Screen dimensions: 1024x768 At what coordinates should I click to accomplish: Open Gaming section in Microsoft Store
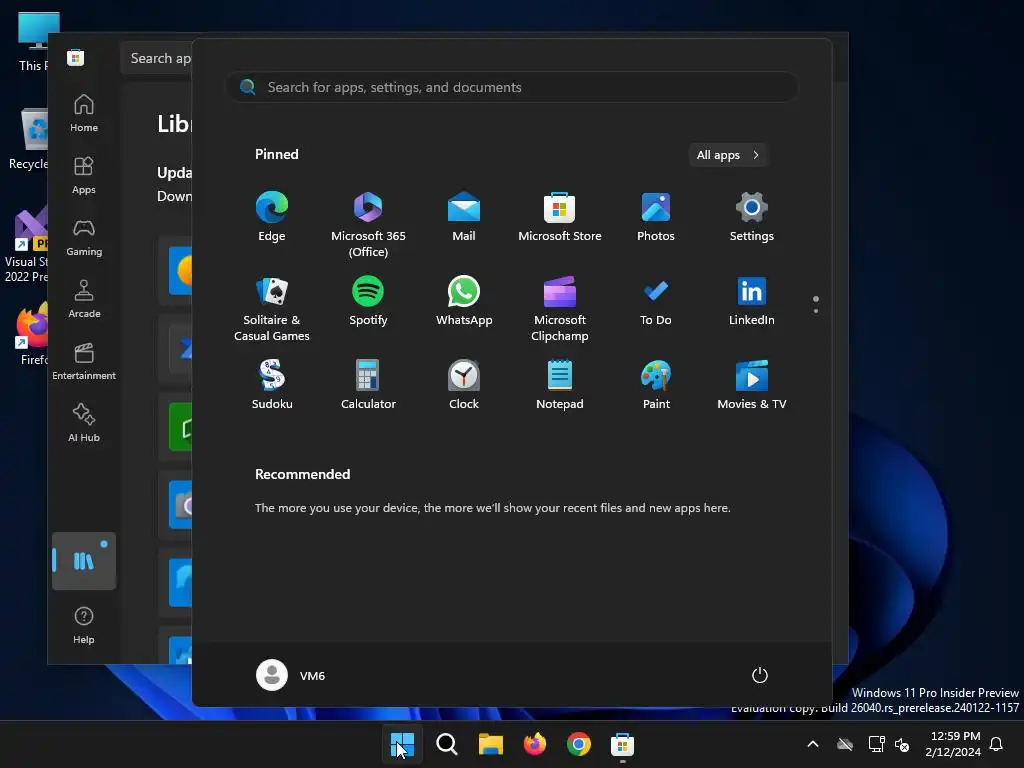pos(84,238)
